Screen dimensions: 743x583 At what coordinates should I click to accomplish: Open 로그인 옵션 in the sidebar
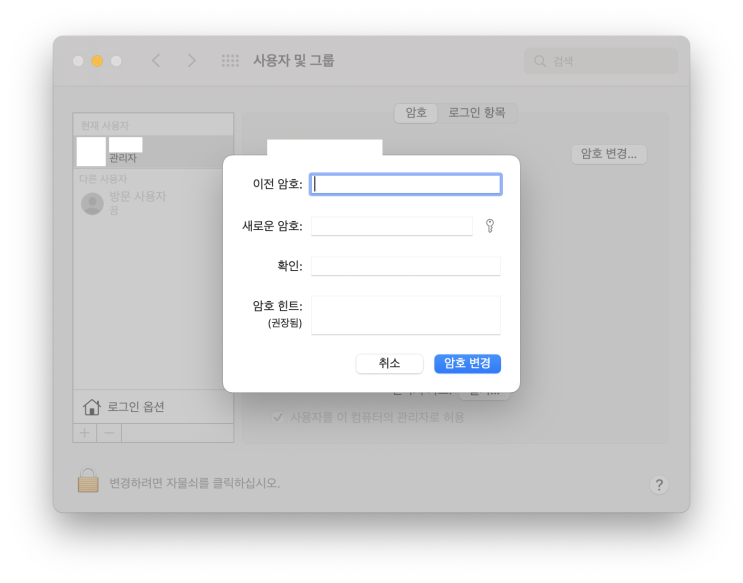coord(153,407)
